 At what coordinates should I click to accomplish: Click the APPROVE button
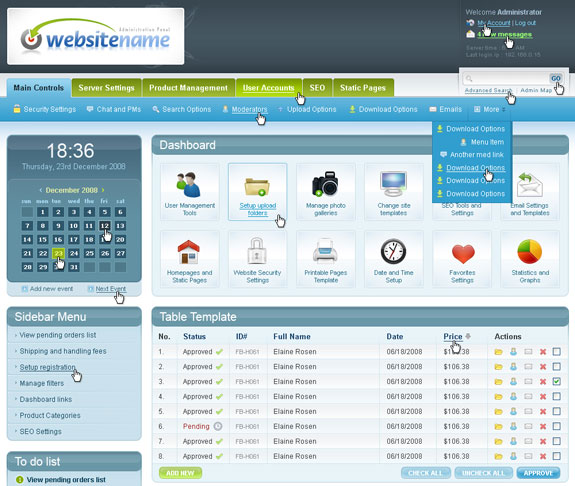pyautogui.click(x=538, y=473)
